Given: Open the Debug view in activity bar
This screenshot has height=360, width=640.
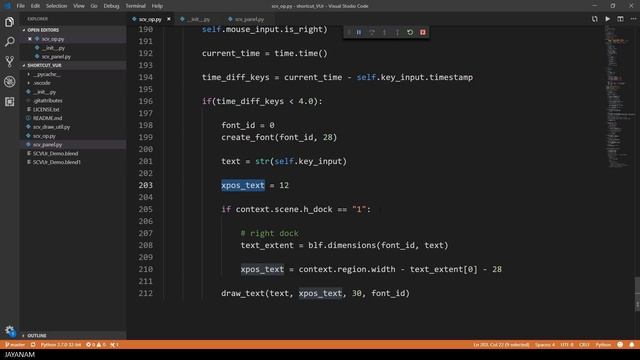Looking at the screenshot, I should [x=9, y=82].
